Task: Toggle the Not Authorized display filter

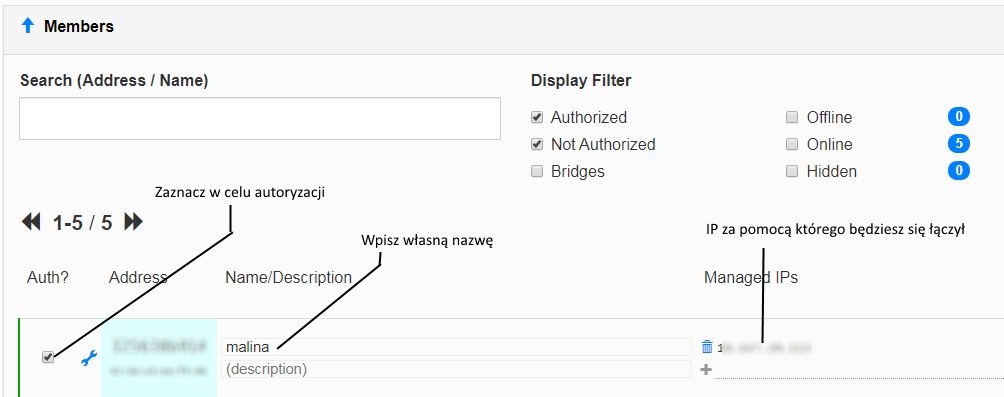Action: tap(537, 144)
